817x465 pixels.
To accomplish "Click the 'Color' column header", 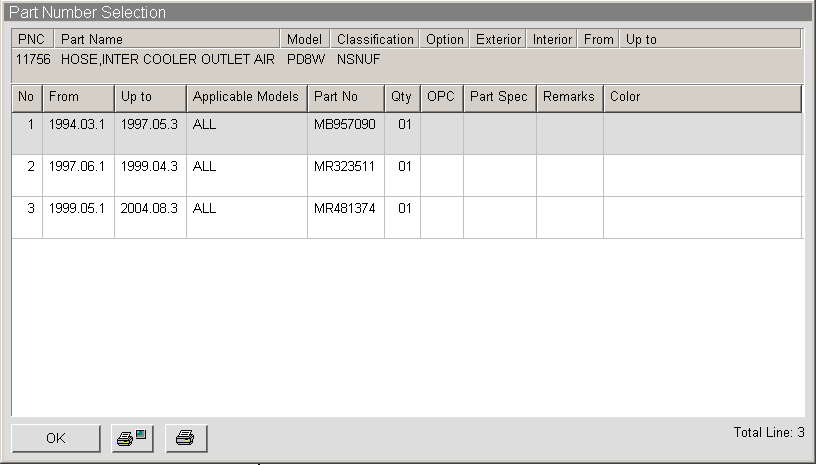I will click(x=702, y=97).
